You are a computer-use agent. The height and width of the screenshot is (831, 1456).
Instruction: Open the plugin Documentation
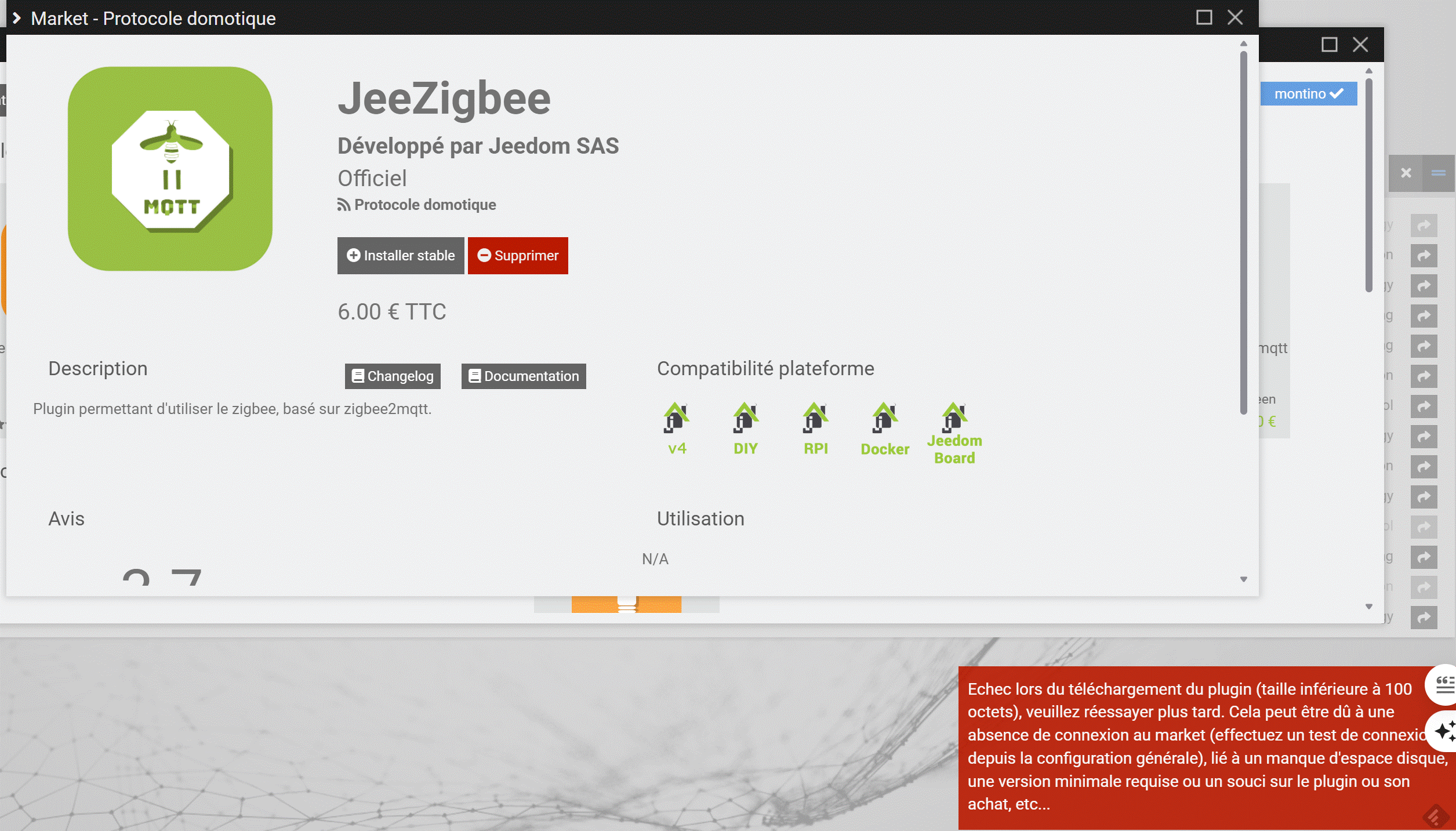click(524, 376)
